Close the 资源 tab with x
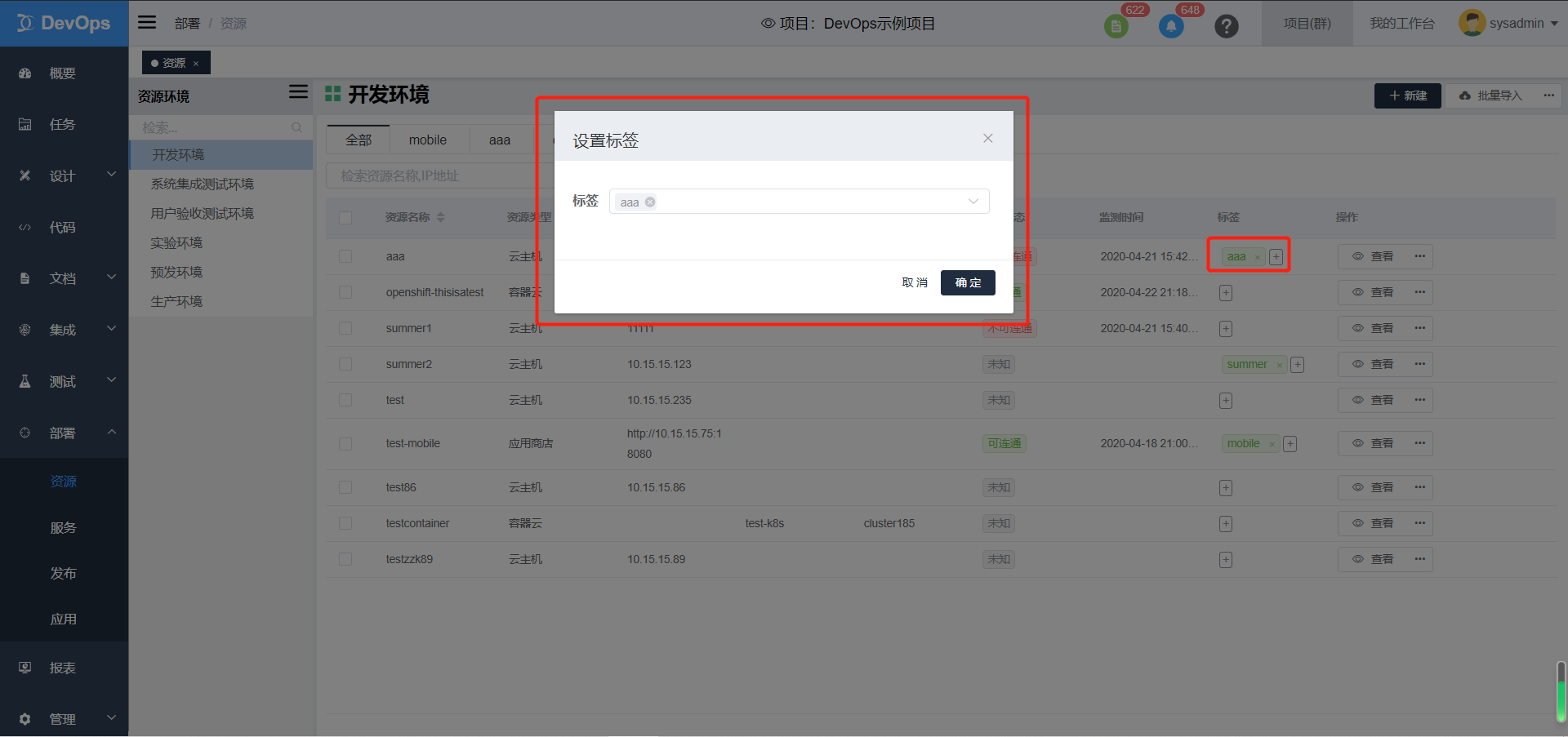1568x737 pixels. pos(196,63)
